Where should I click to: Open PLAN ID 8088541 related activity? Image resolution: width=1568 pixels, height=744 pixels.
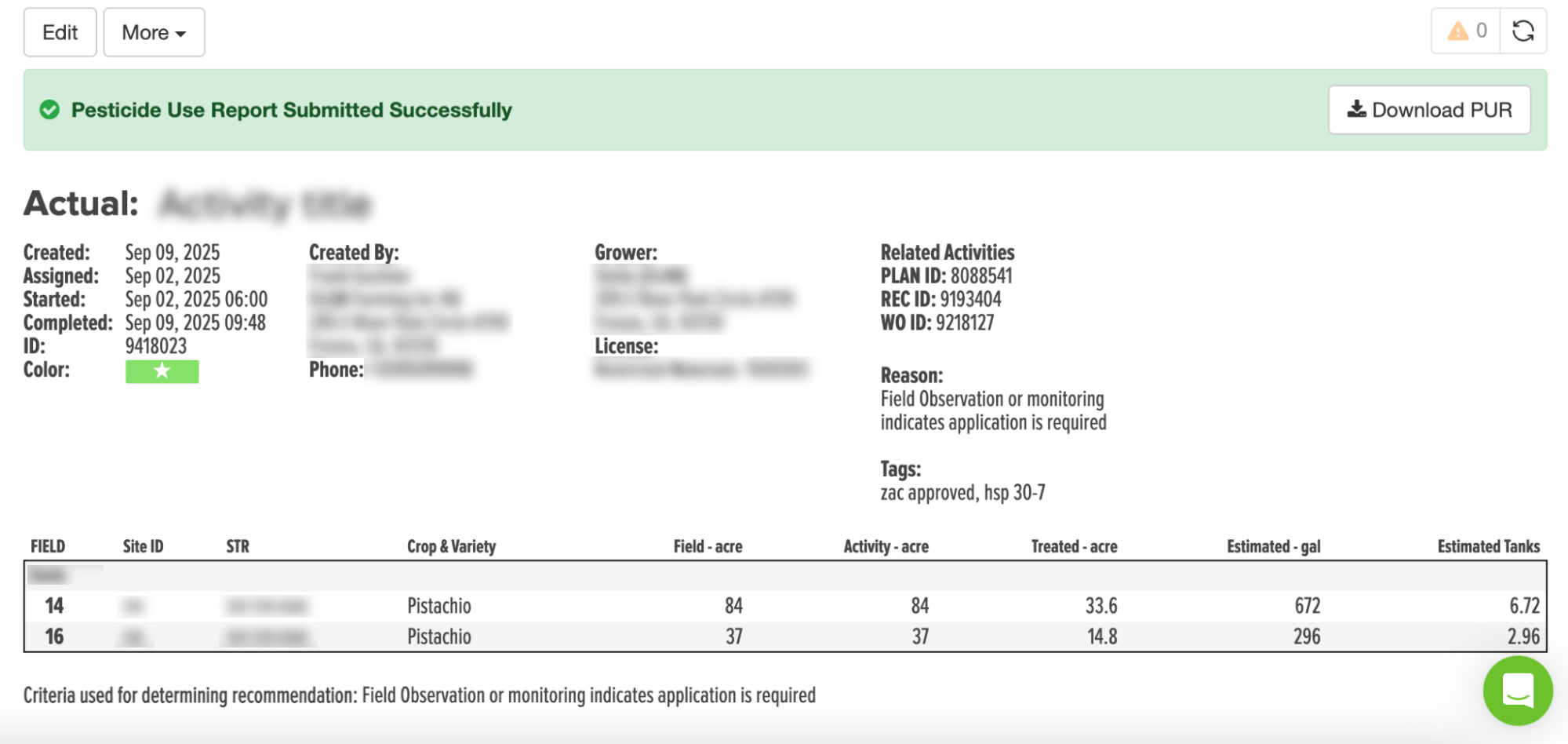point(946,276)
